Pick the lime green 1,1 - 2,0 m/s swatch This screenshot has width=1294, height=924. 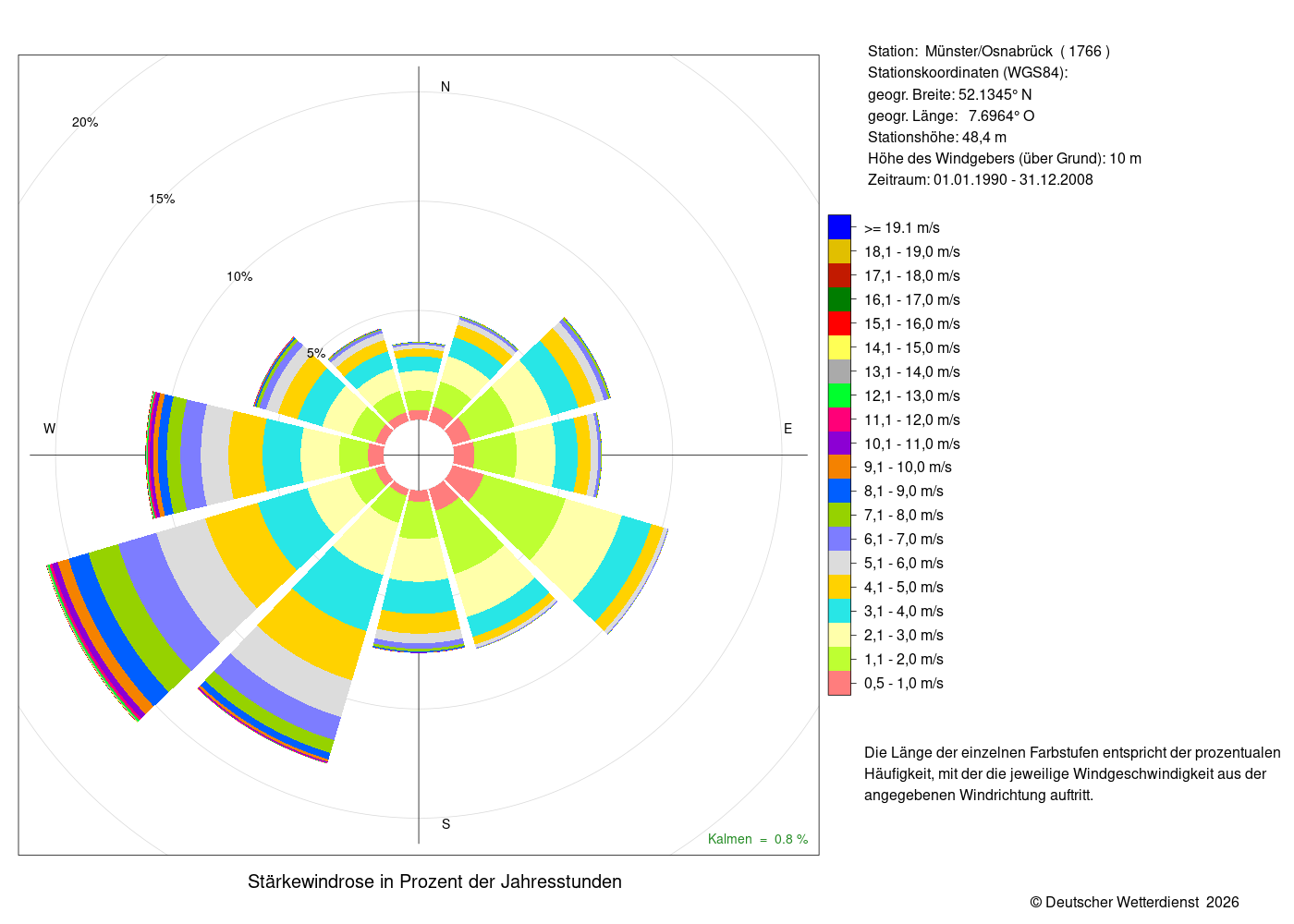(x=839, y=660)
